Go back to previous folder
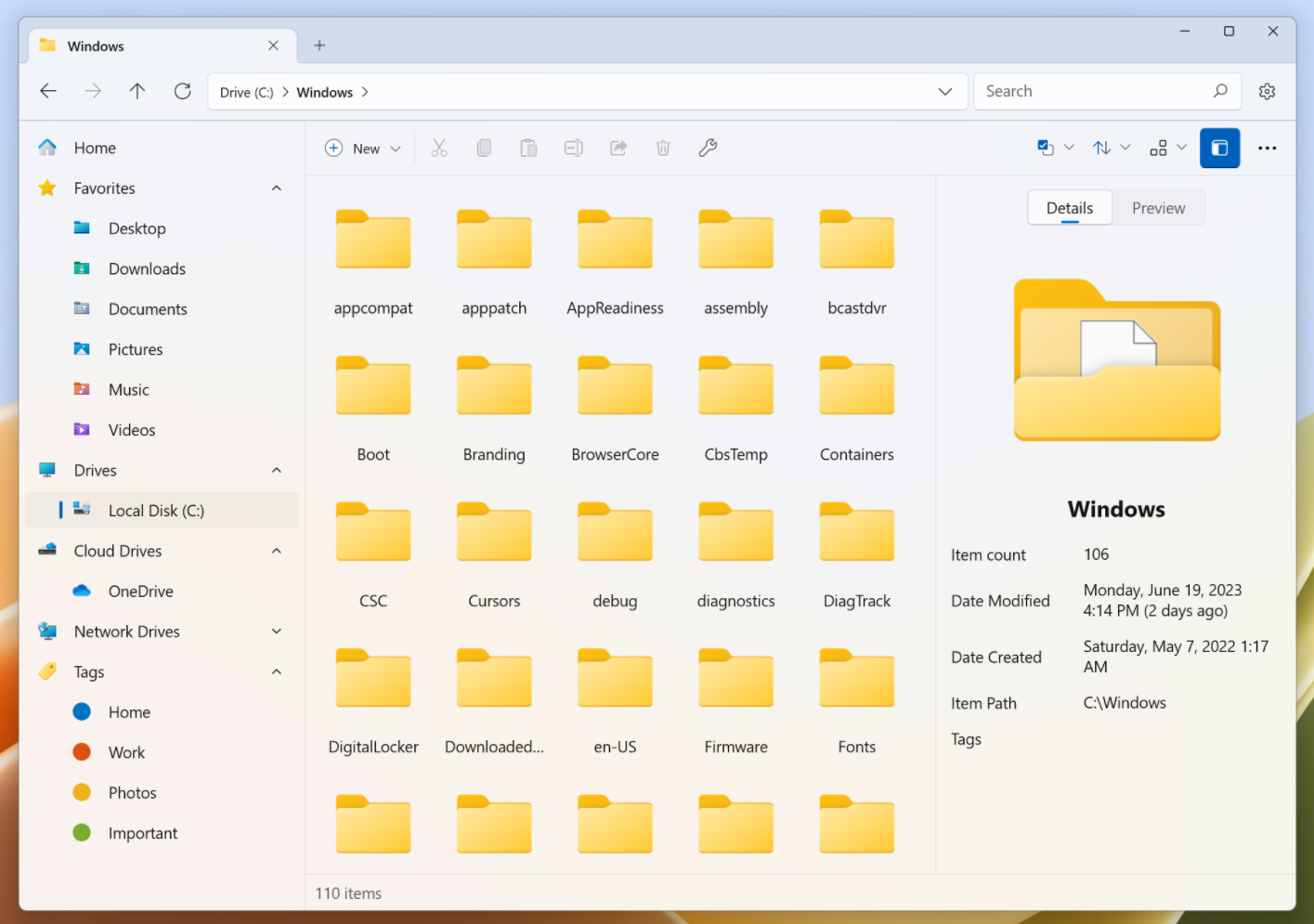The image size is (1314, 924). [x=48, y=91]
